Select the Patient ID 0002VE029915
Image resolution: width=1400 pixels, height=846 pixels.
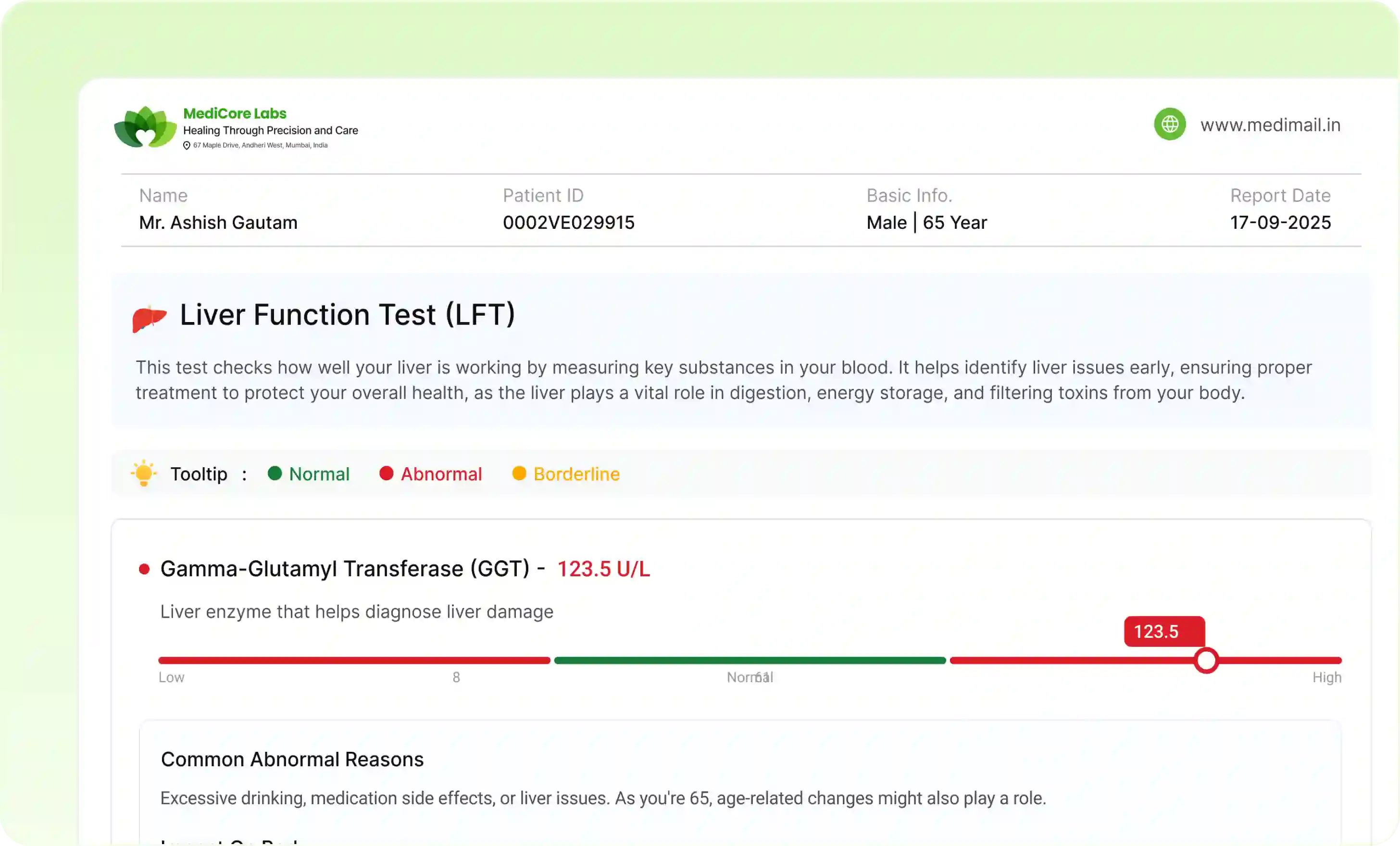coord(568,222)
